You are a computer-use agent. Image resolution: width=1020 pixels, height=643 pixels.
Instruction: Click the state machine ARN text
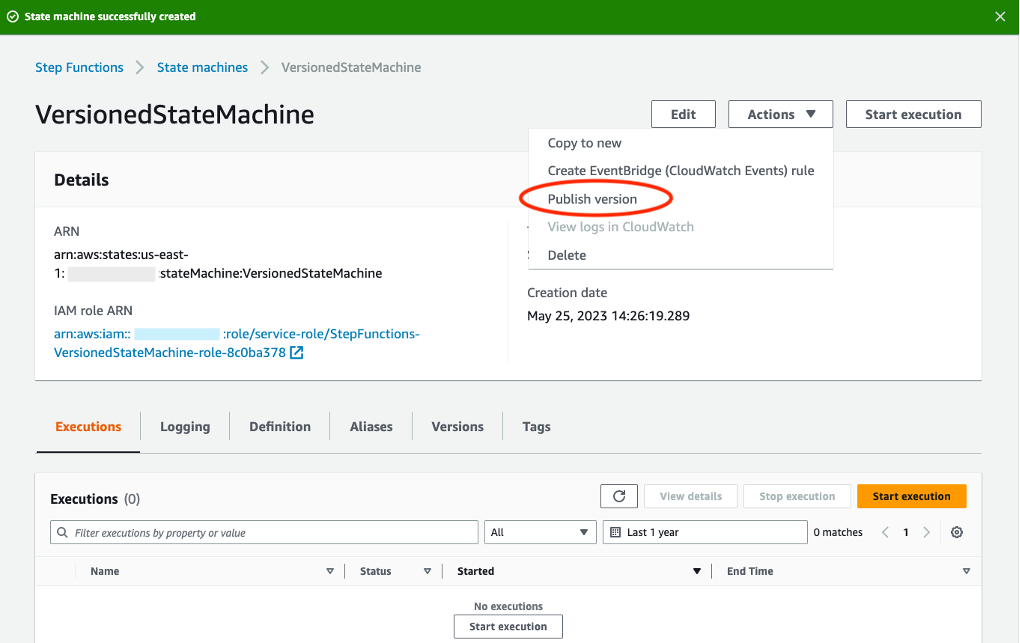pos(218,264)
